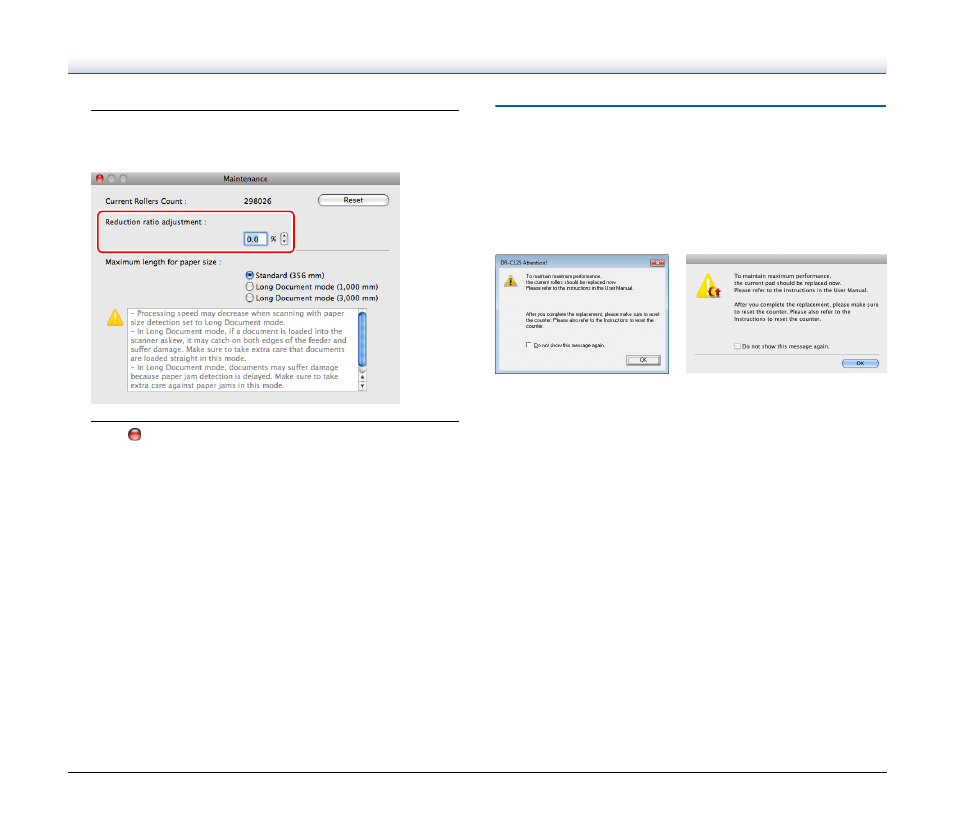Screen dimensions: 954x818
Task: Click the minimize button of Maintenance window
Action: tap(111, 178)
